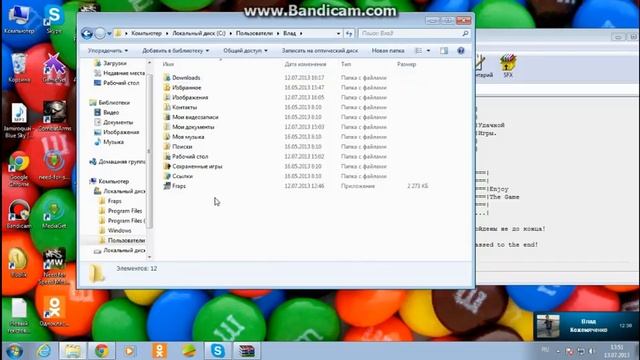Sort by the Размер column header

(x=407, y=64)
